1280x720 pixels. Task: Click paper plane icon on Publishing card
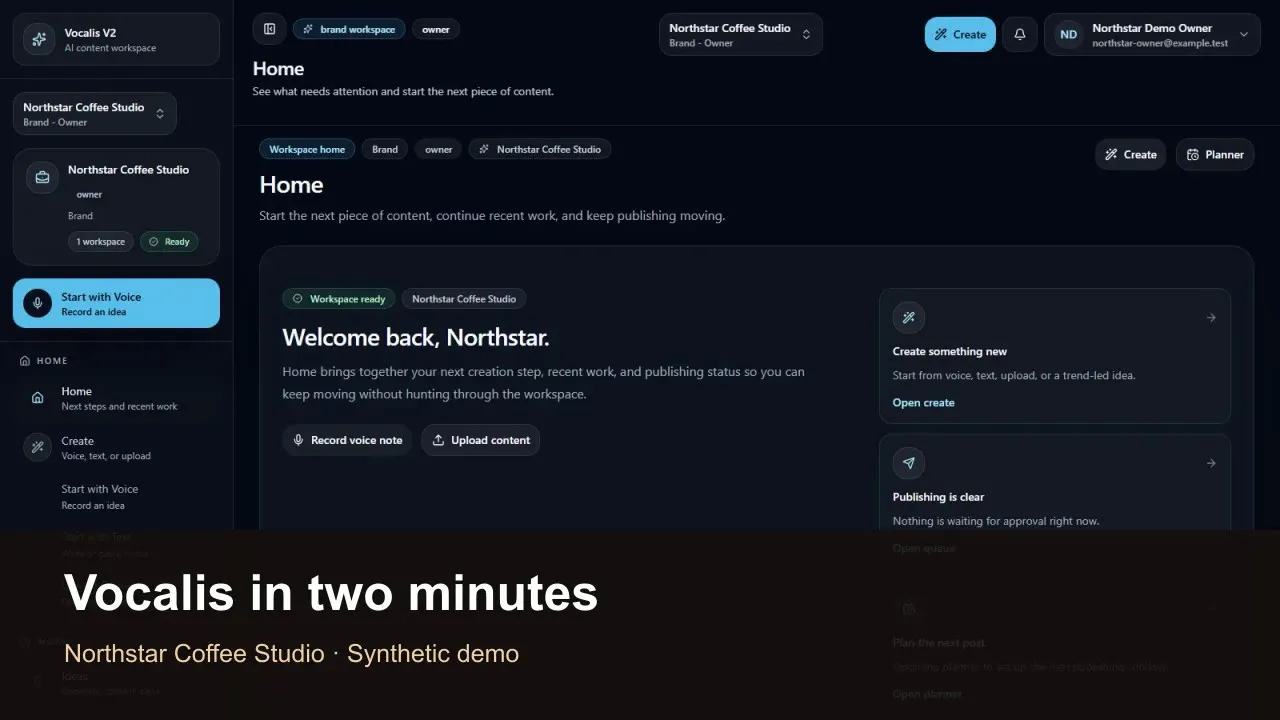tap(908, 463)
